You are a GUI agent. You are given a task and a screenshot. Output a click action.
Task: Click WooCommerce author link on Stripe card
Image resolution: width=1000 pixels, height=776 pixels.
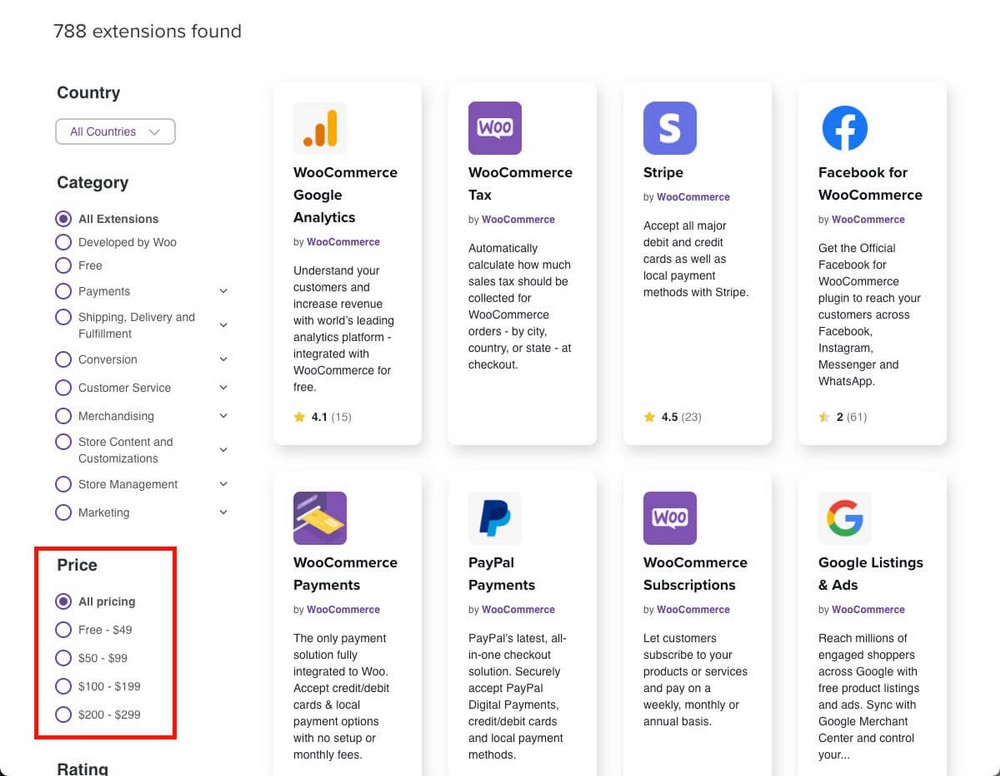[x=693, y=197]
